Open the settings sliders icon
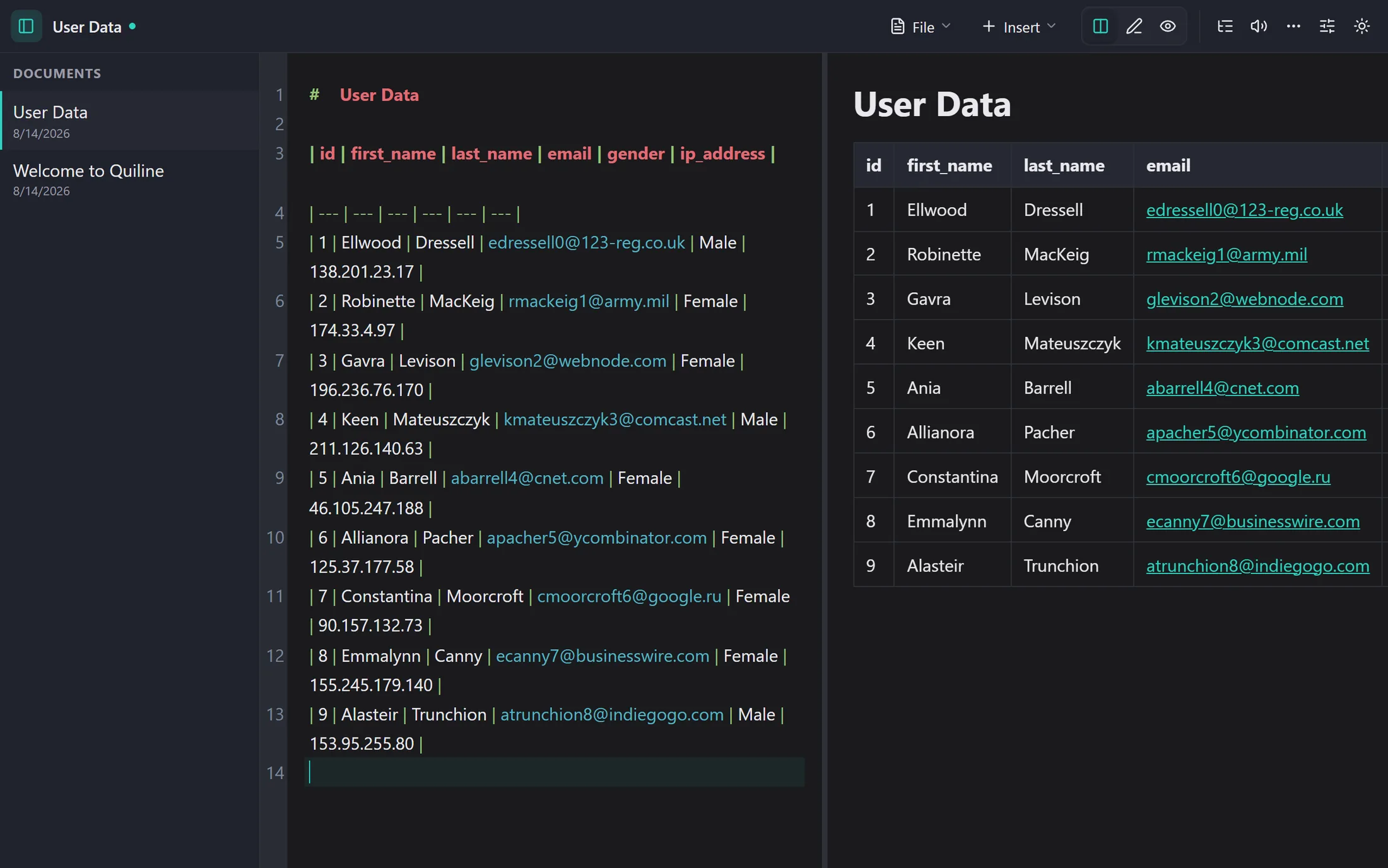The height and width of the screenshot is (868, 1388). (1327, 26)
